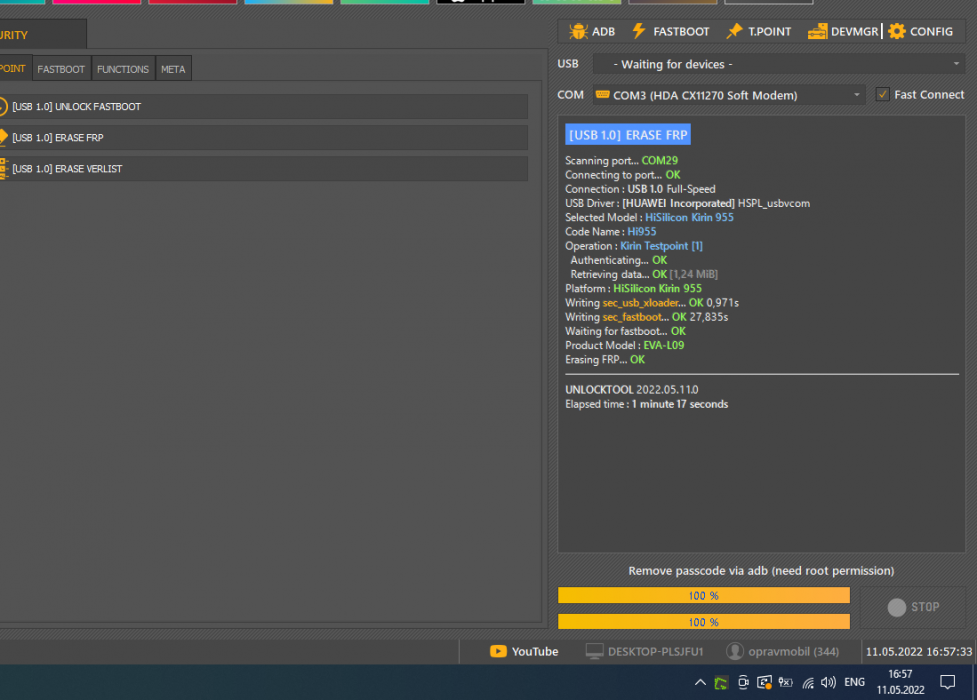
Task: Click the YouTube play icon
Action: [x=498, y=651]
